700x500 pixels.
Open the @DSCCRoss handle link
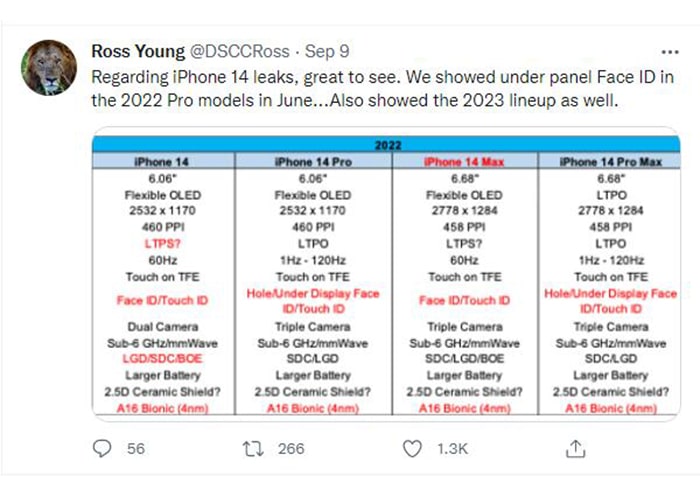pos(240,51)
